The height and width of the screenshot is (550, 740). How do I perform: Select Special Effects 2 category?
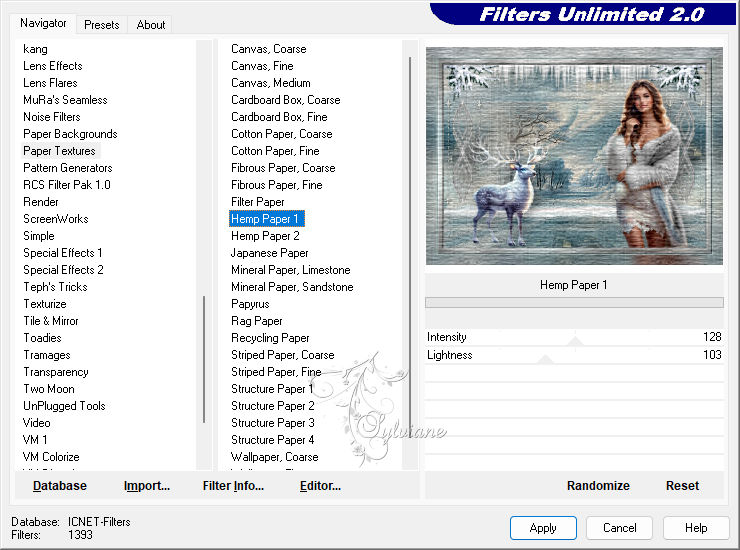[63, 270]
